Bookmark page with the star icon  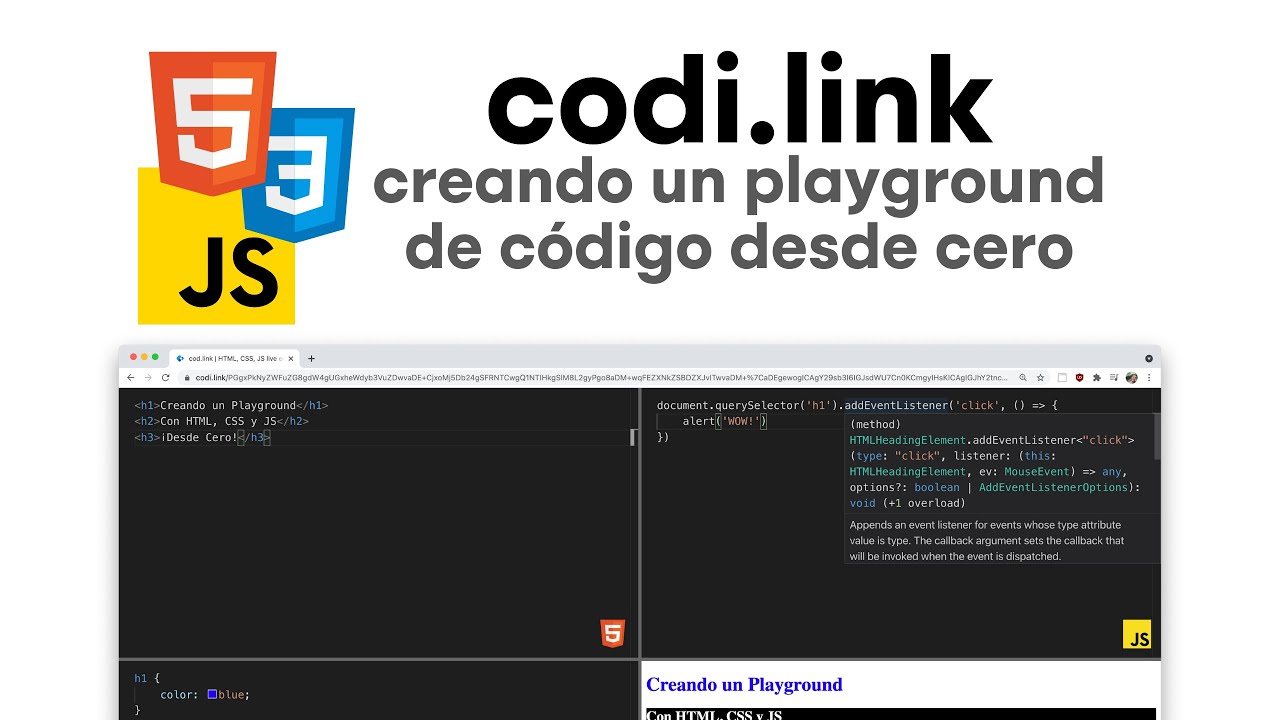click(x=1040, y=378)
